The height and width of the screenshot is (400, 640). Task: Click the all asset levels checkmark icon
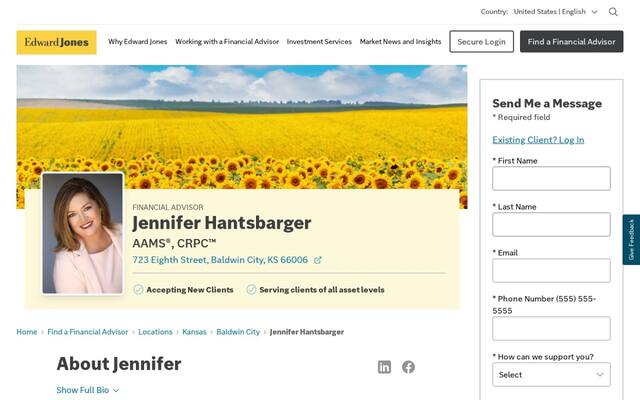251,290
